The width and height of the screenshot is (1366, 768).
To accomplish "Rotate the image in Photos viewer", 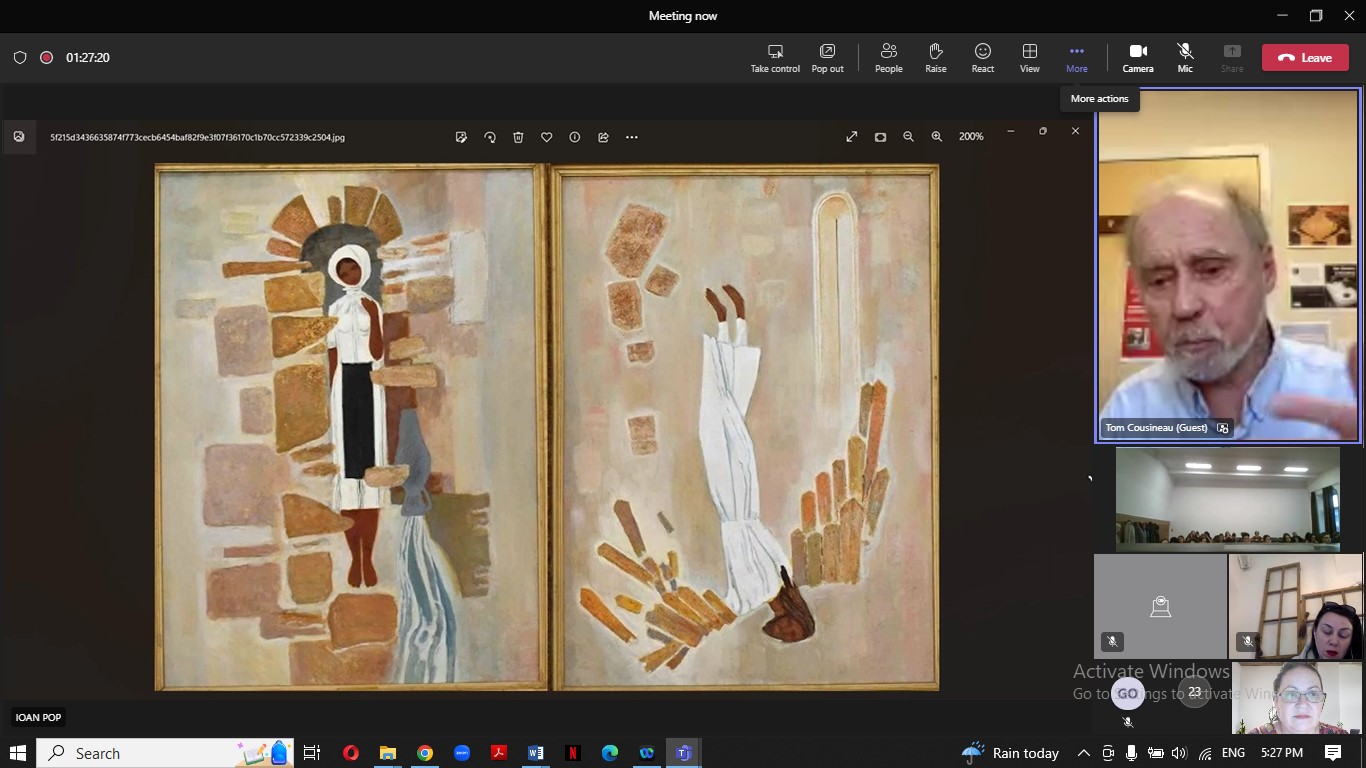I will pyautogui.click(x=490, y=137).
